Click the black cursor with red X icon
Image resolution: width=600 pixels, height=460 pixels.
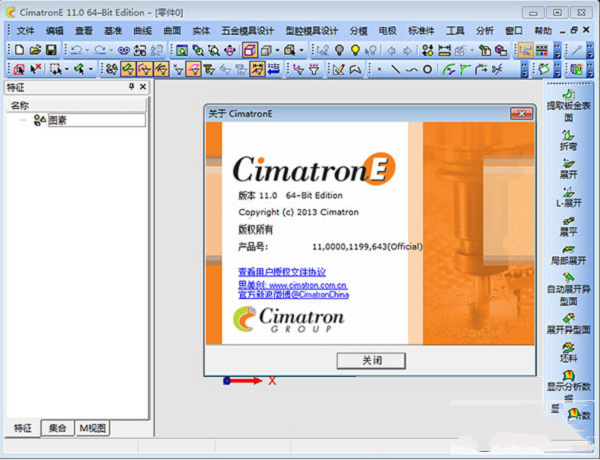tap(36, 69)
